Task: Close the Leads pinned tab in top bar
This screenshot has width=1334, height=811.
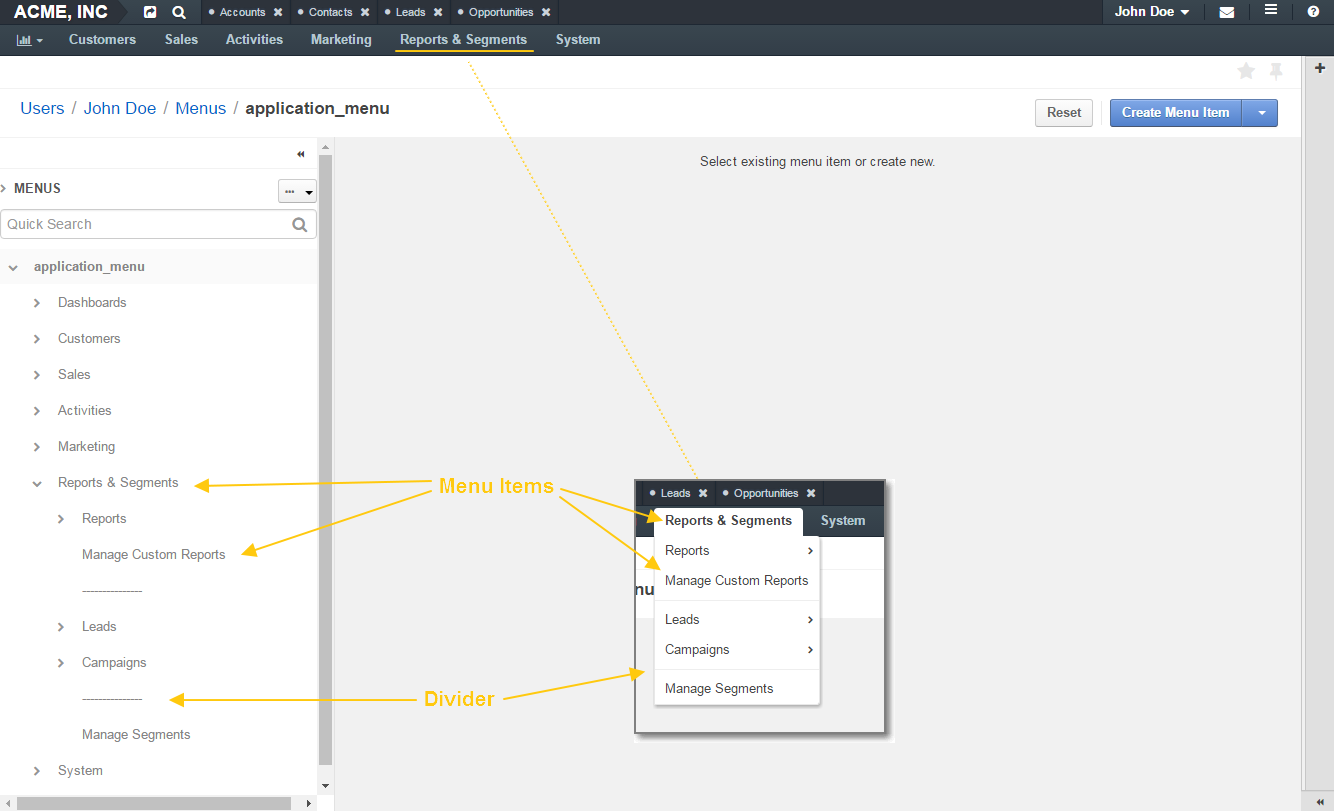Action: click(438, 12)
